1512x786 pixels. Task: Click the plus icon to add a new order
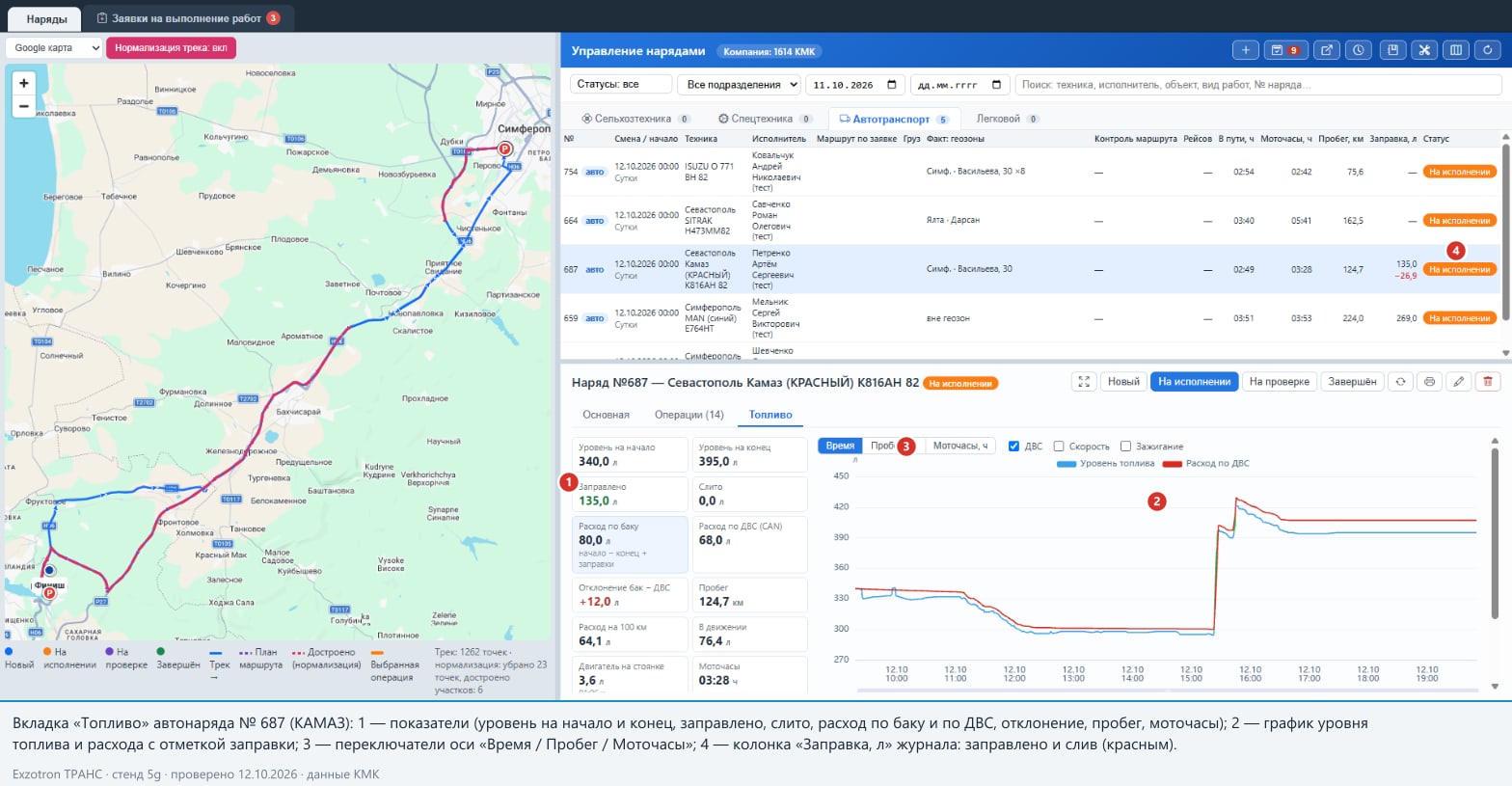pos(1245,50)
